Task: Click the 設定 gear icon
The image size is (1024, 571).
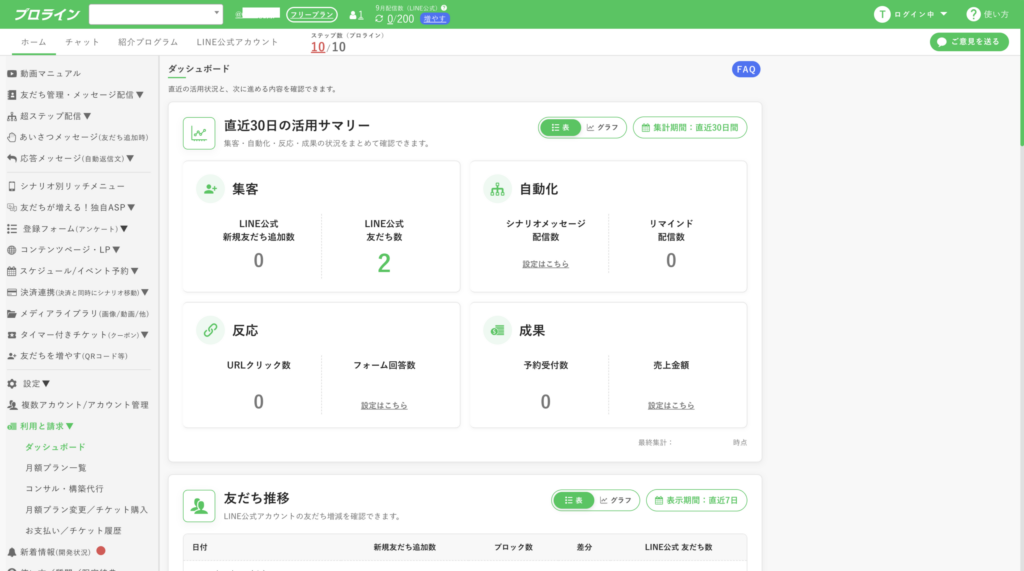Action: (12, 383)
